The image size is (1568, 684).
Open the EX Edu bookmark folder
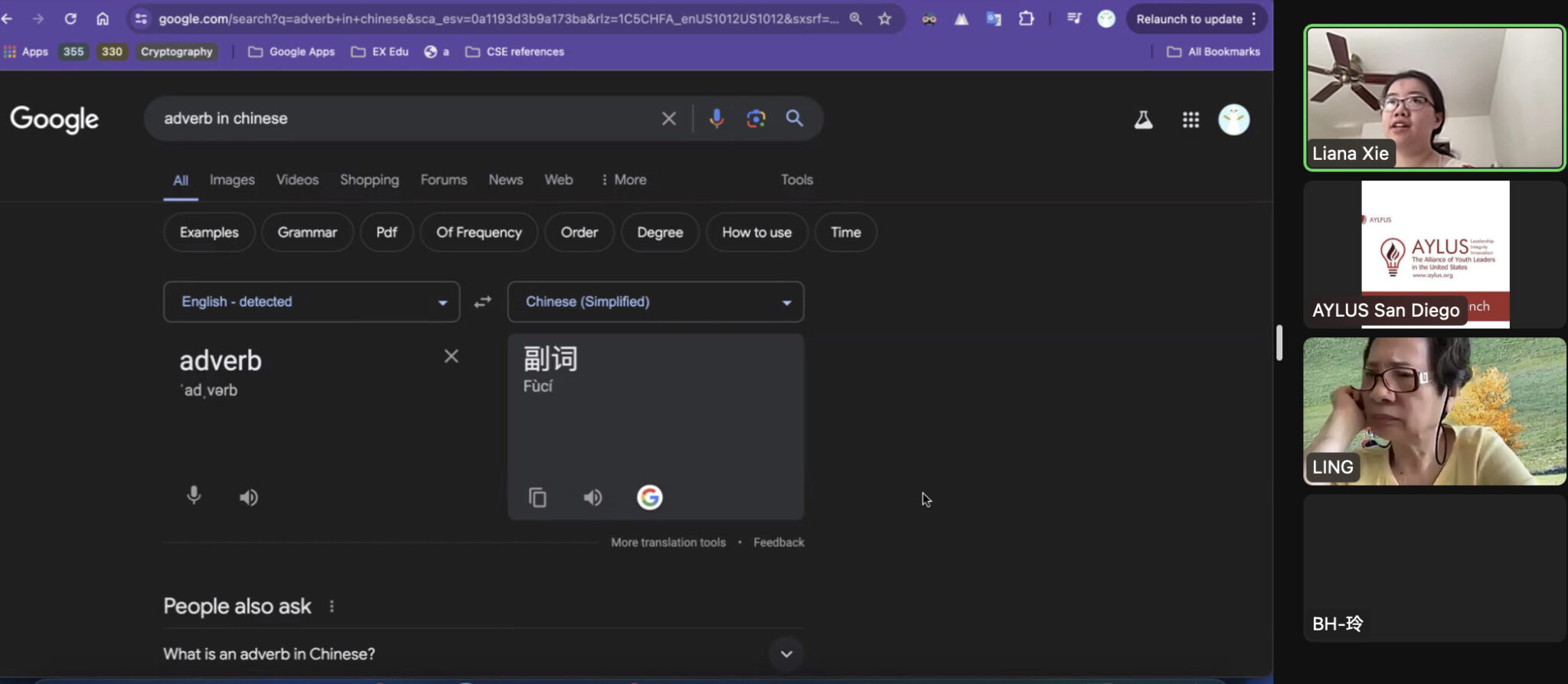[x=380, y=51]
